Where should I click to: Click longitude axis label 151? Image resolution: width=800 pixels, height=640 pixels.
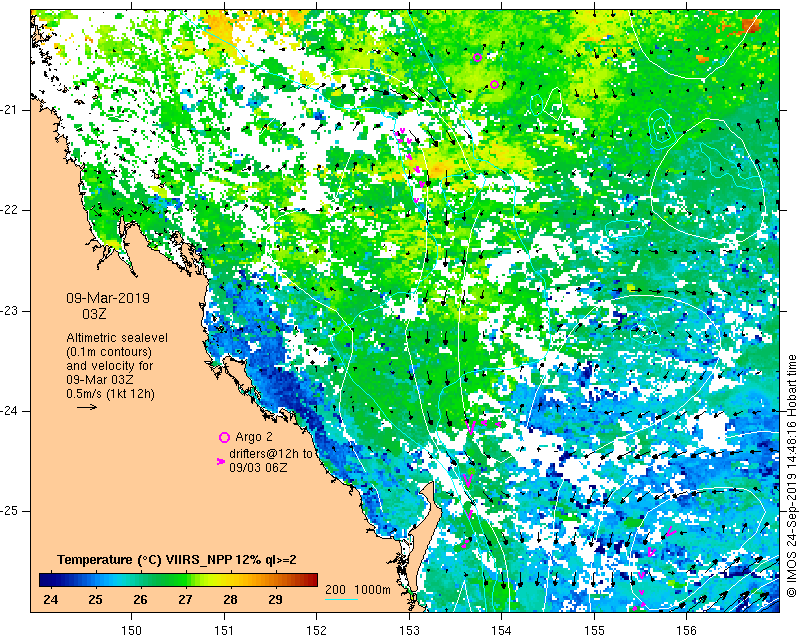224,630
